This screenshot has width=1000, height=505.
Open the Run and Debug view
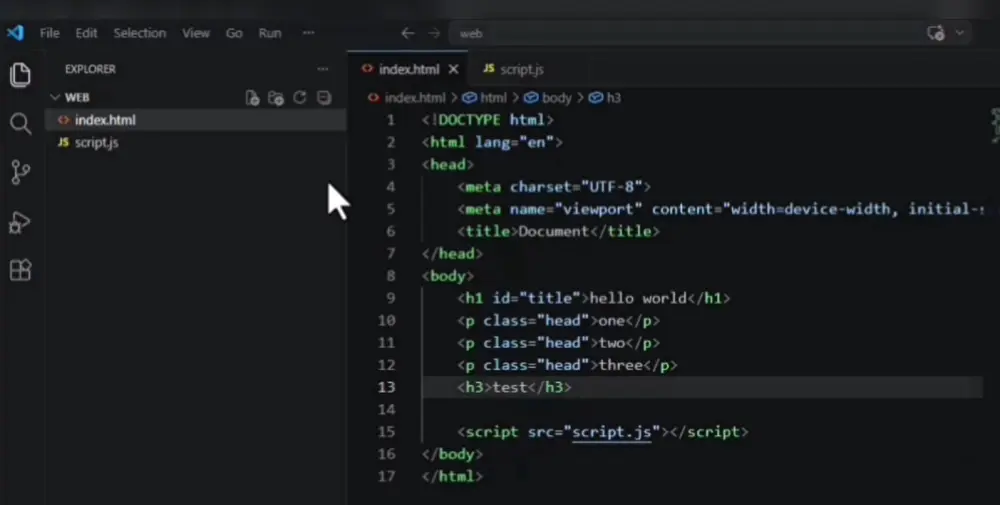point(20,223)
